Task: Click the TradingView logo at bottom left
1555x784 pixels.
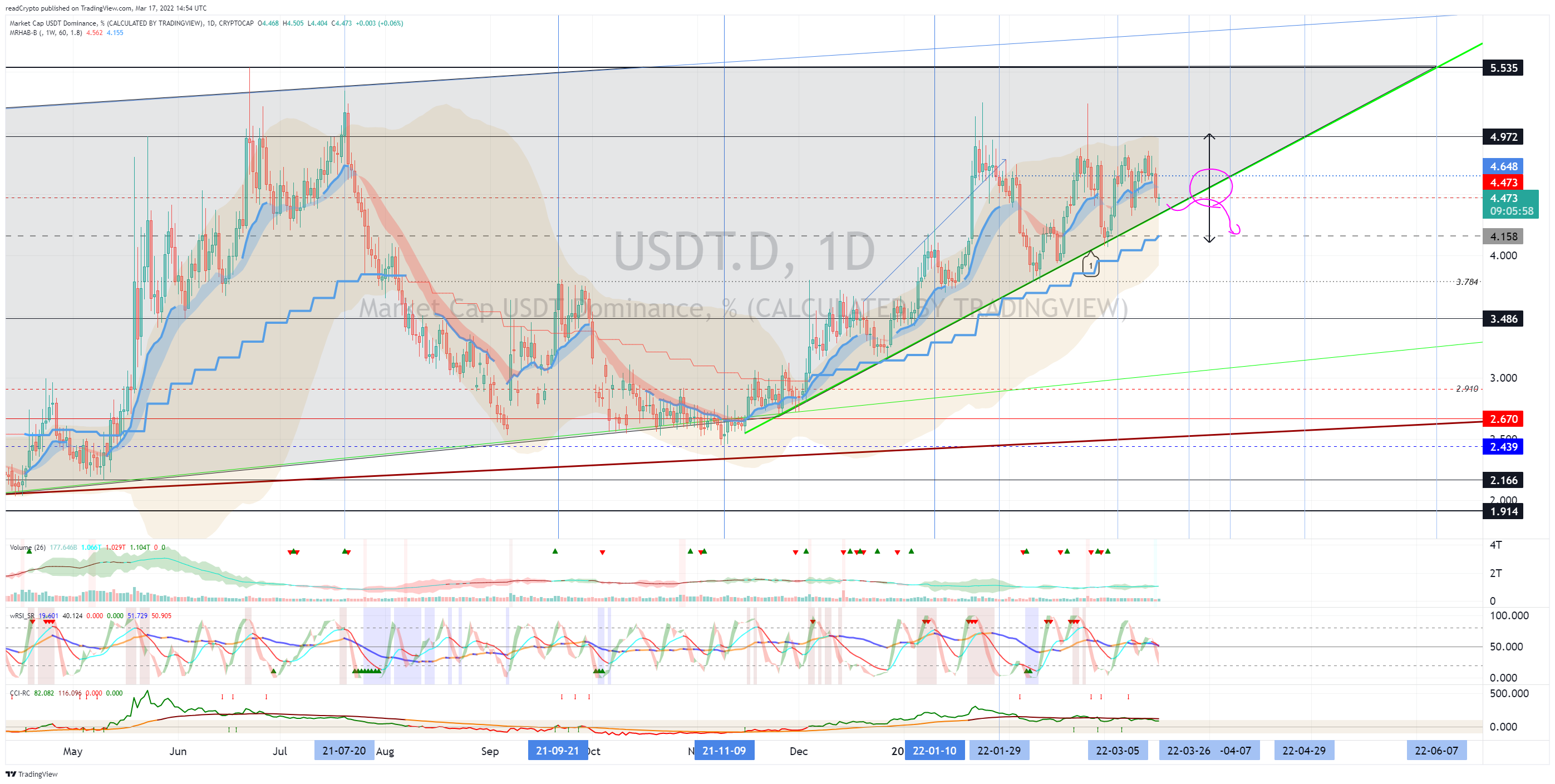Action: 31,775
